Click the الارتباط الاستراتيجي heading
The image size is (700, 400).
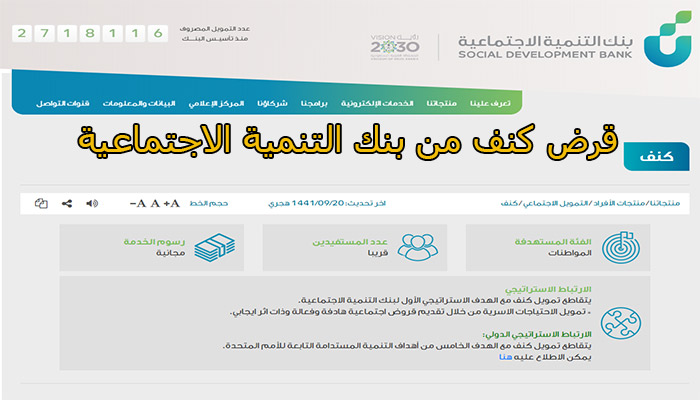pyautogui.click(x=548, y=289)
